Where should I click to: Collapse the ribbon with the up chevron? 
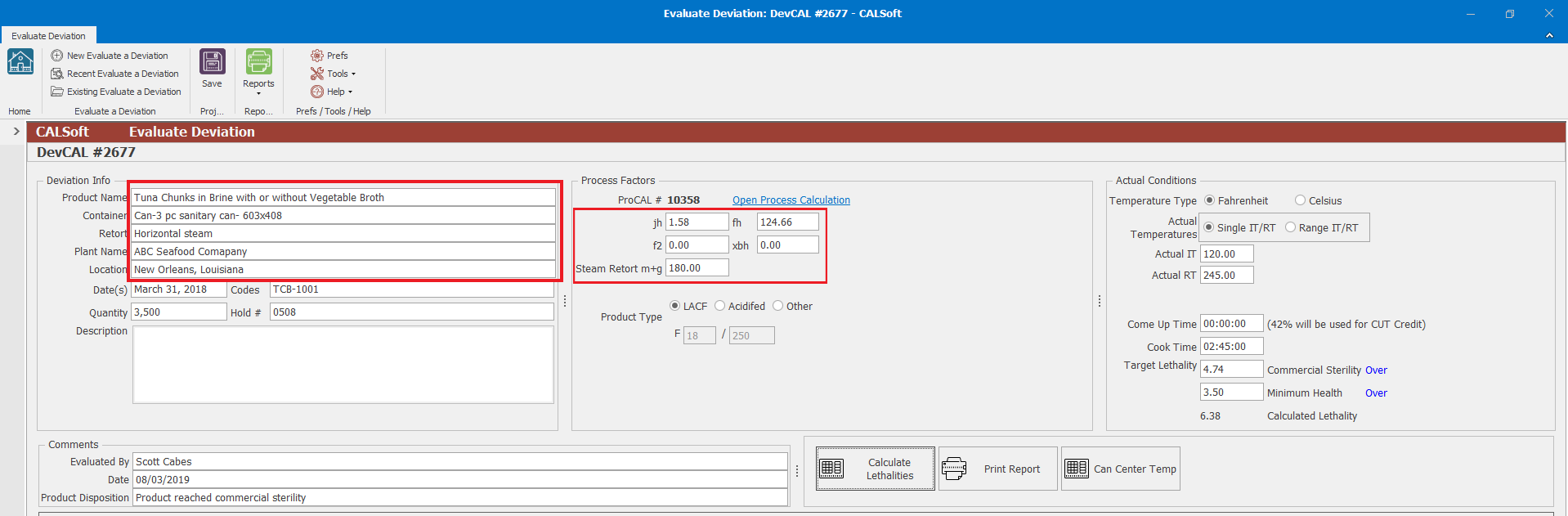point(1549,36)
